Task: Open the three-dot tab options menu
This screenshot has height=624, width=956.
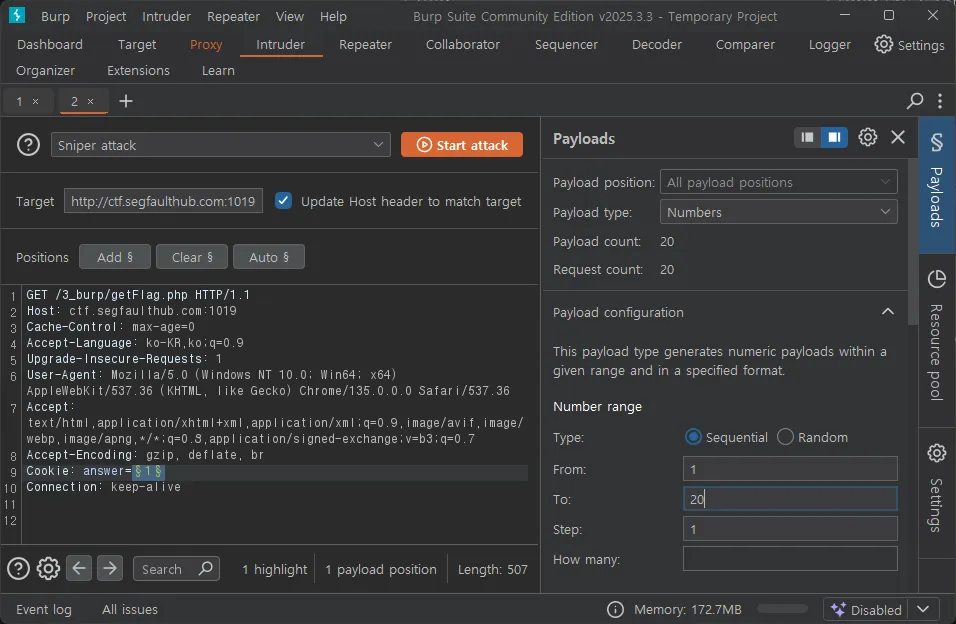Action: (940, 101)
